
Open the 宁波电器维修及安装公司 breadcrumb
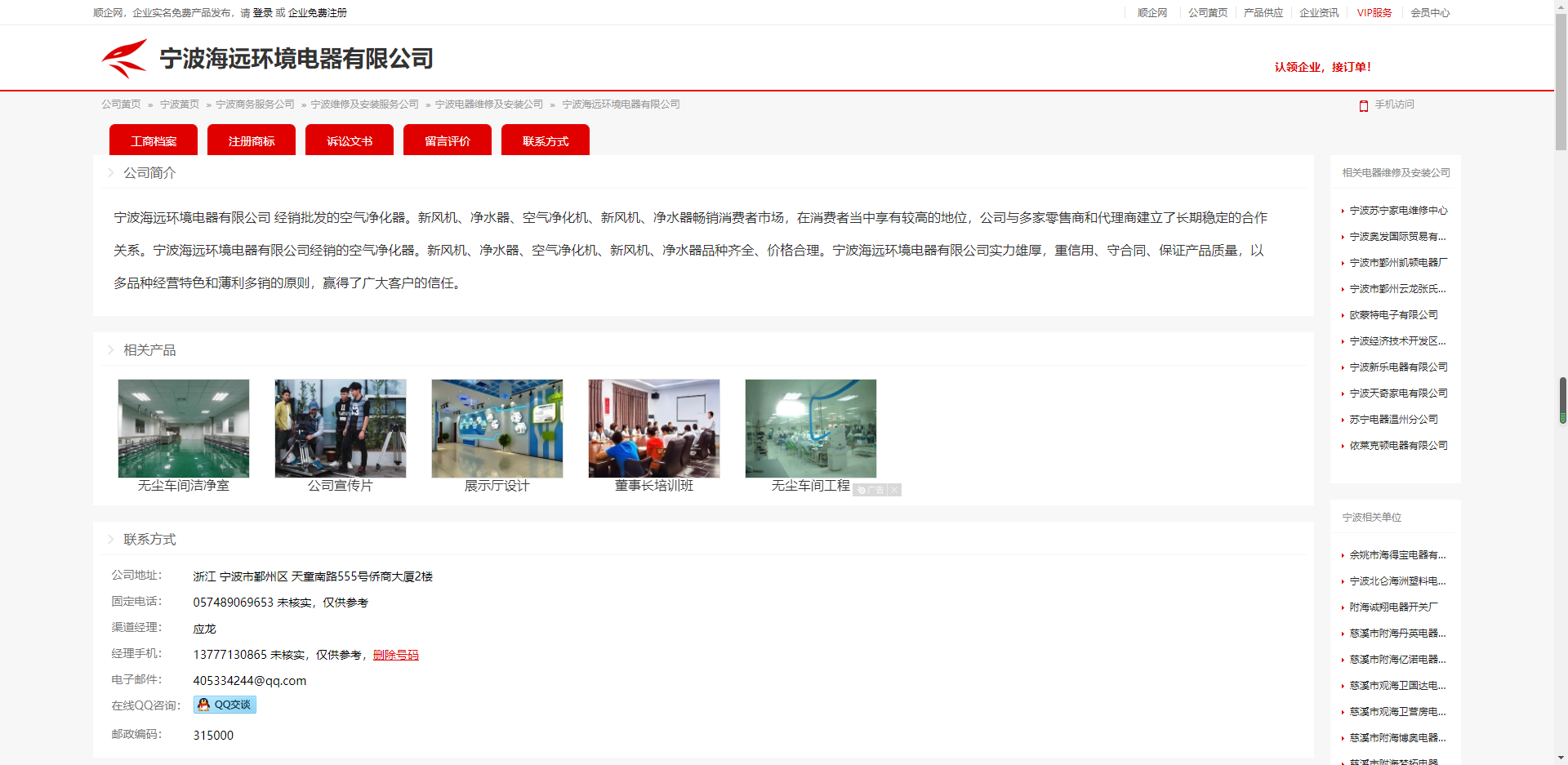click(488, 105)
